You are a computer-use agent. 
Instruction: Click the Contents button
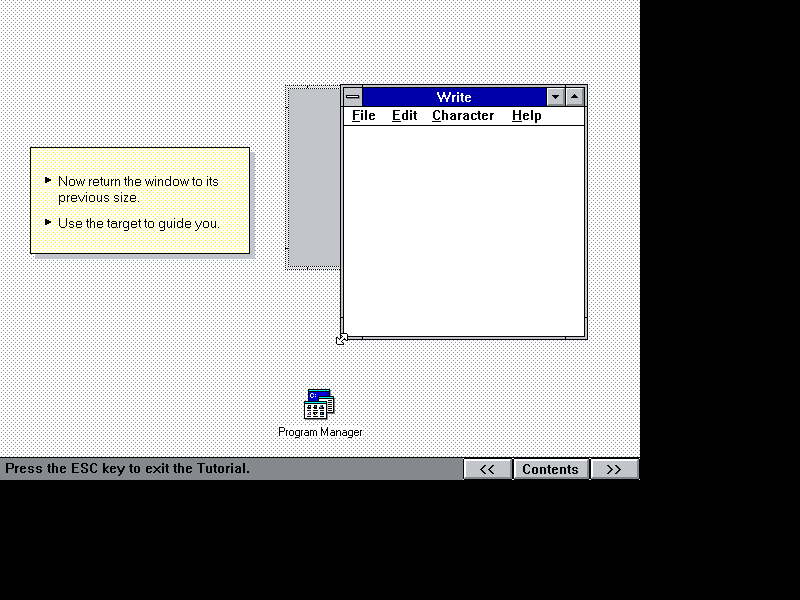(x=551, y=468)
